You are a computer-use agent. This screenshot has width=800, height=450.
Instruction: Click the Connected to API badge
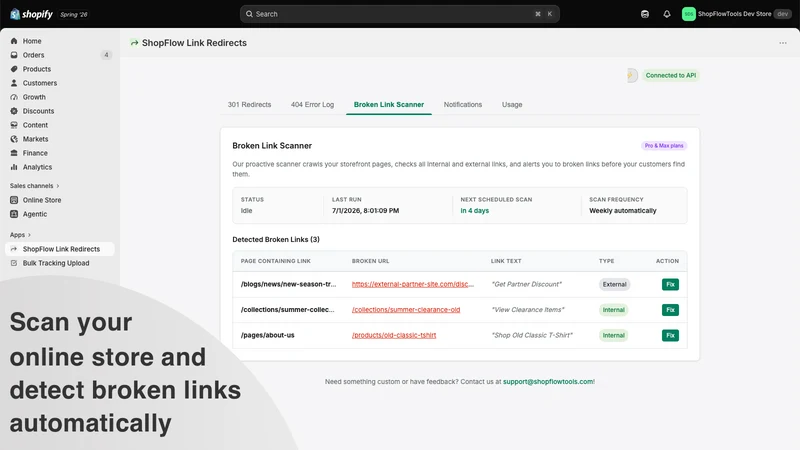(x=670, y=76)
